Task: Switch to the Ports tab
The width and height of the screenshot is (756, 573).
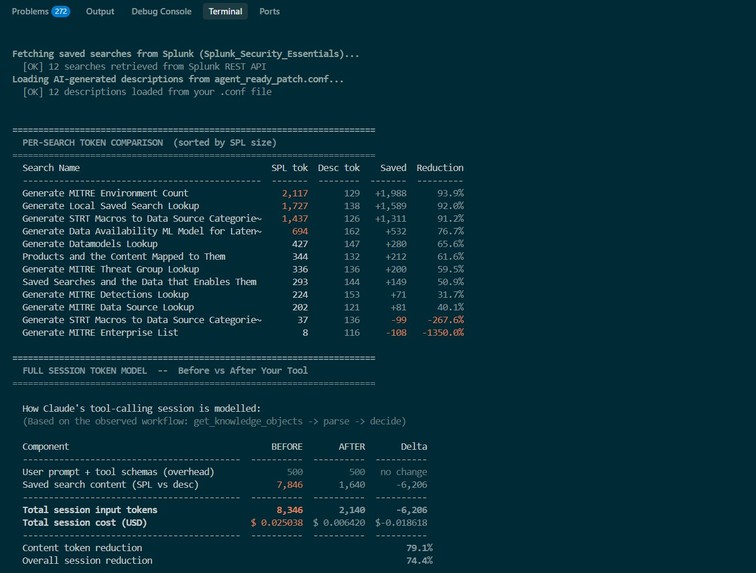Action: click(x=270, y=12)
